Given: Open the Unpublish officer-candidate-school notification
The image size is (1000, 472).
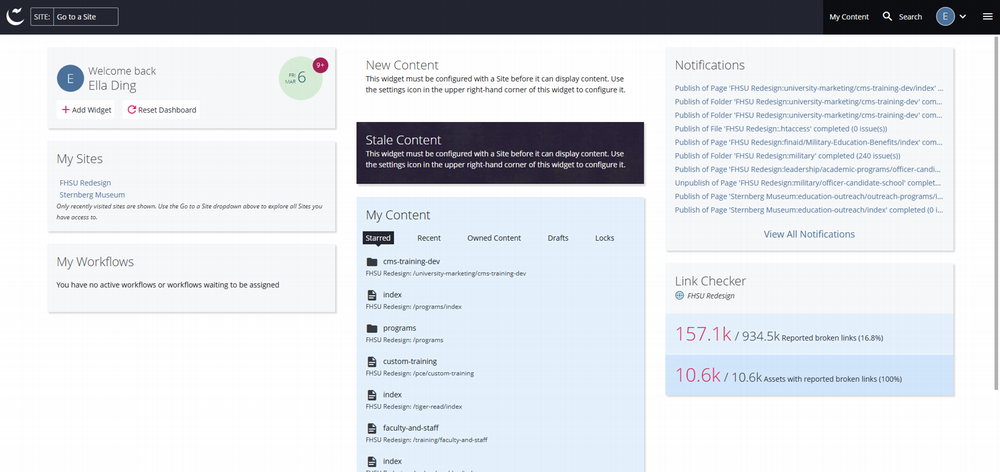Looking at the screenshot, I should pyautogui.click(x=809, y=182).
